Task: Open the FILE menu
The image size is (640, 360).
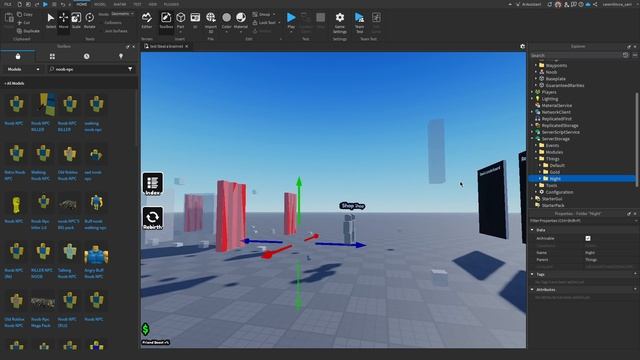Action: click(8, 4)
